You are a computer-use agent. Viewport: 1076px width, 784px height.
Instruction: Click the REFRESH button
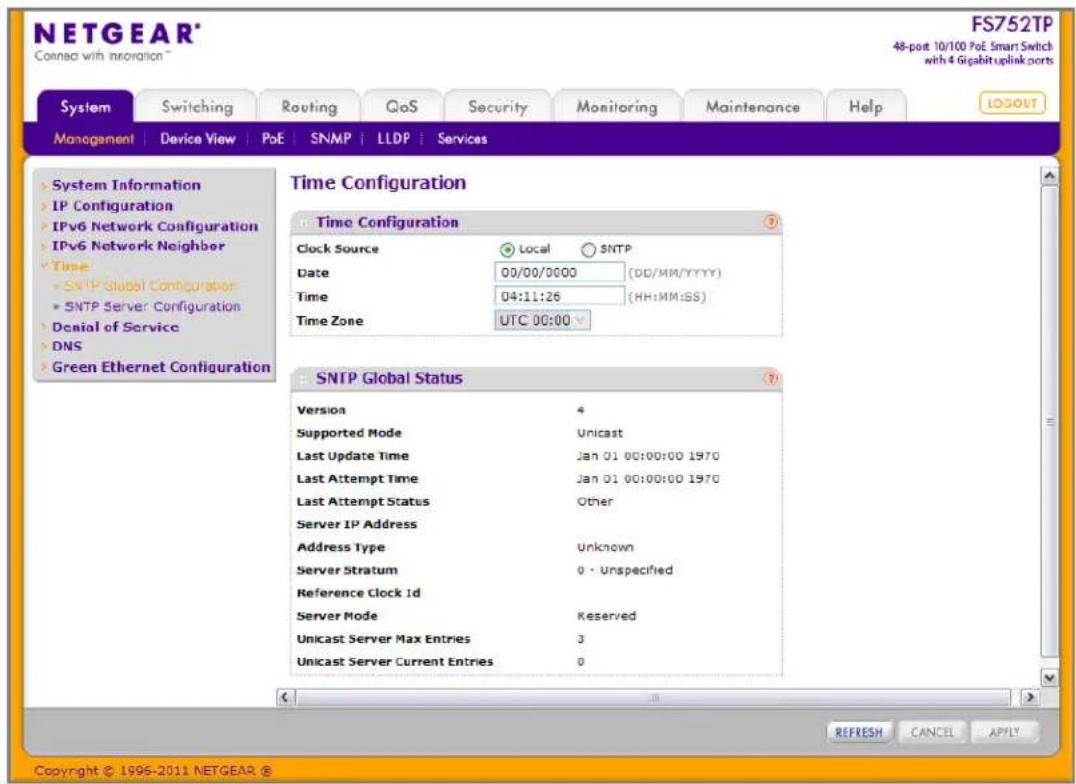point(858,733)
